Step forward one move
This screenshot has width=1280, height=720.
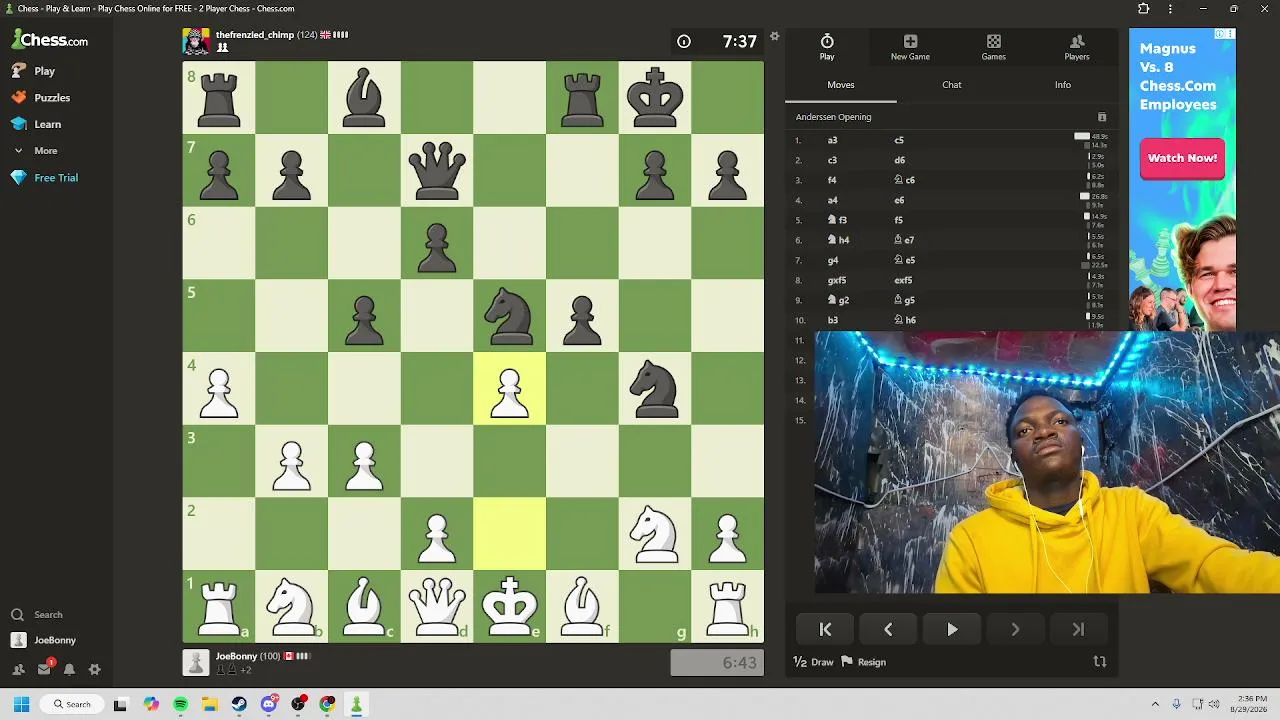tap(1015, 629)
